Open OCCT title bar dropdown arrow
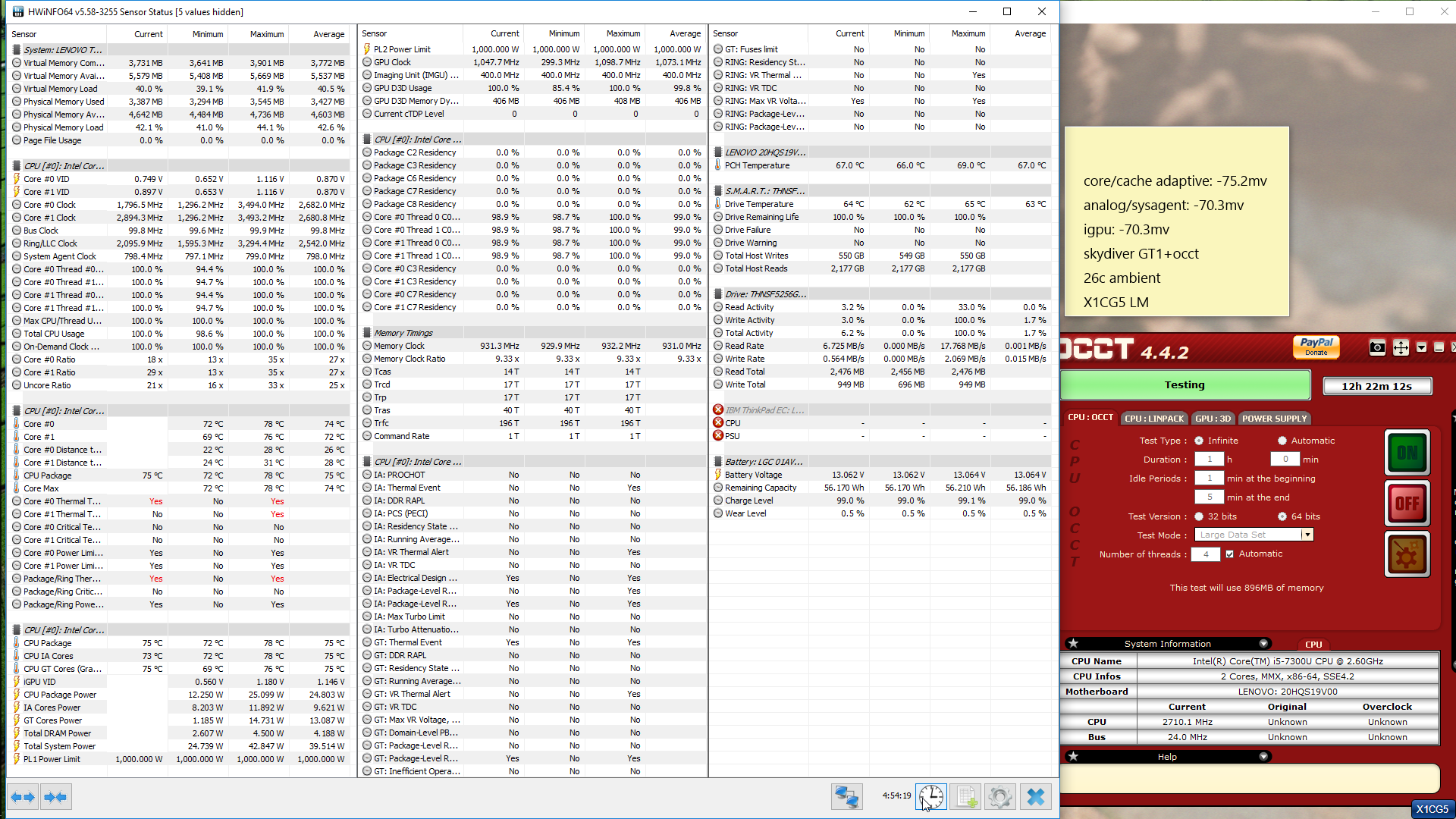 1421,347
